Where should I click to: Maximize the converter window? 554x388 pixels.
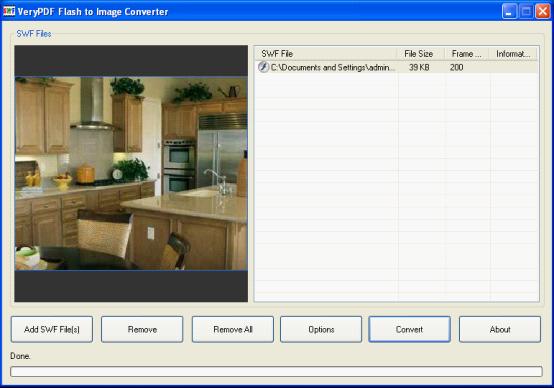[x=526, y=11]
